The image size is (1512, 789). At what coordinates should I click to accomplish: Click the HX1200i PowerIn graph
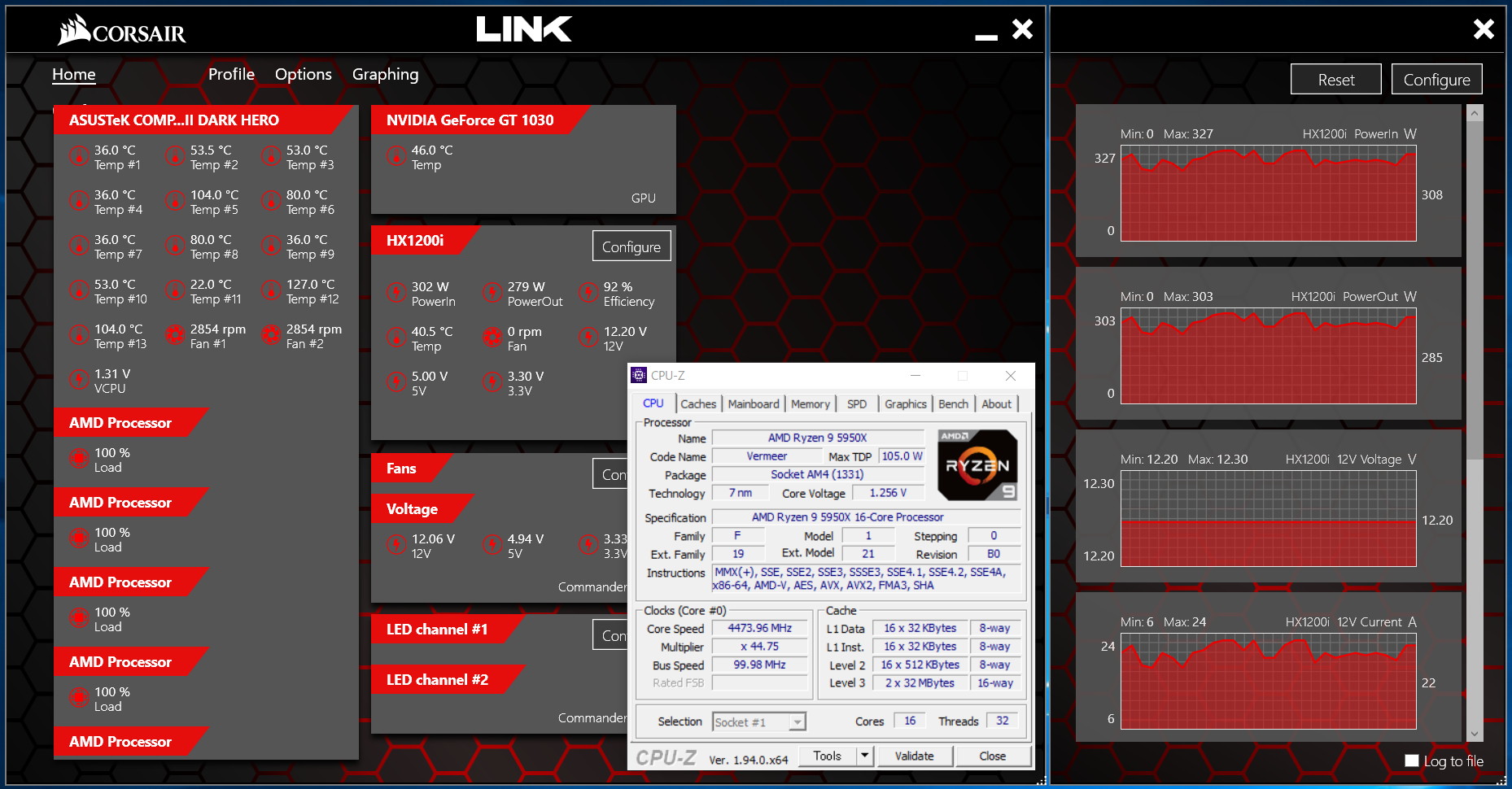[x=1269, y=194]
